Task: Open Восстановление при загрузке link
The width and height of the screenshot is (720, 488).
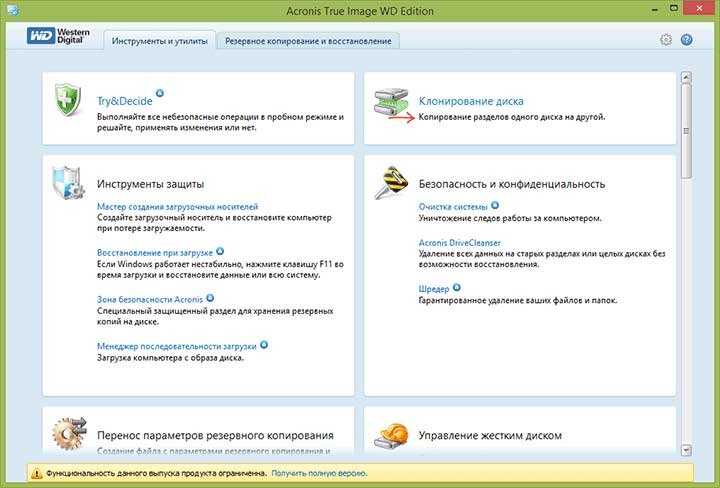Action: click(x=155, y=252)
